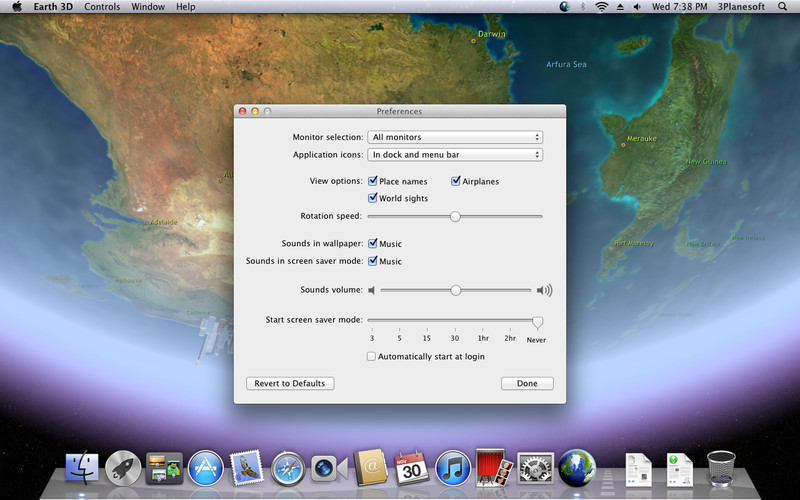Image resolution: width=800 pixels, height=500 pixels.
Task: Click the Earth 3D globe dock icon
Action: coord(577,467)
